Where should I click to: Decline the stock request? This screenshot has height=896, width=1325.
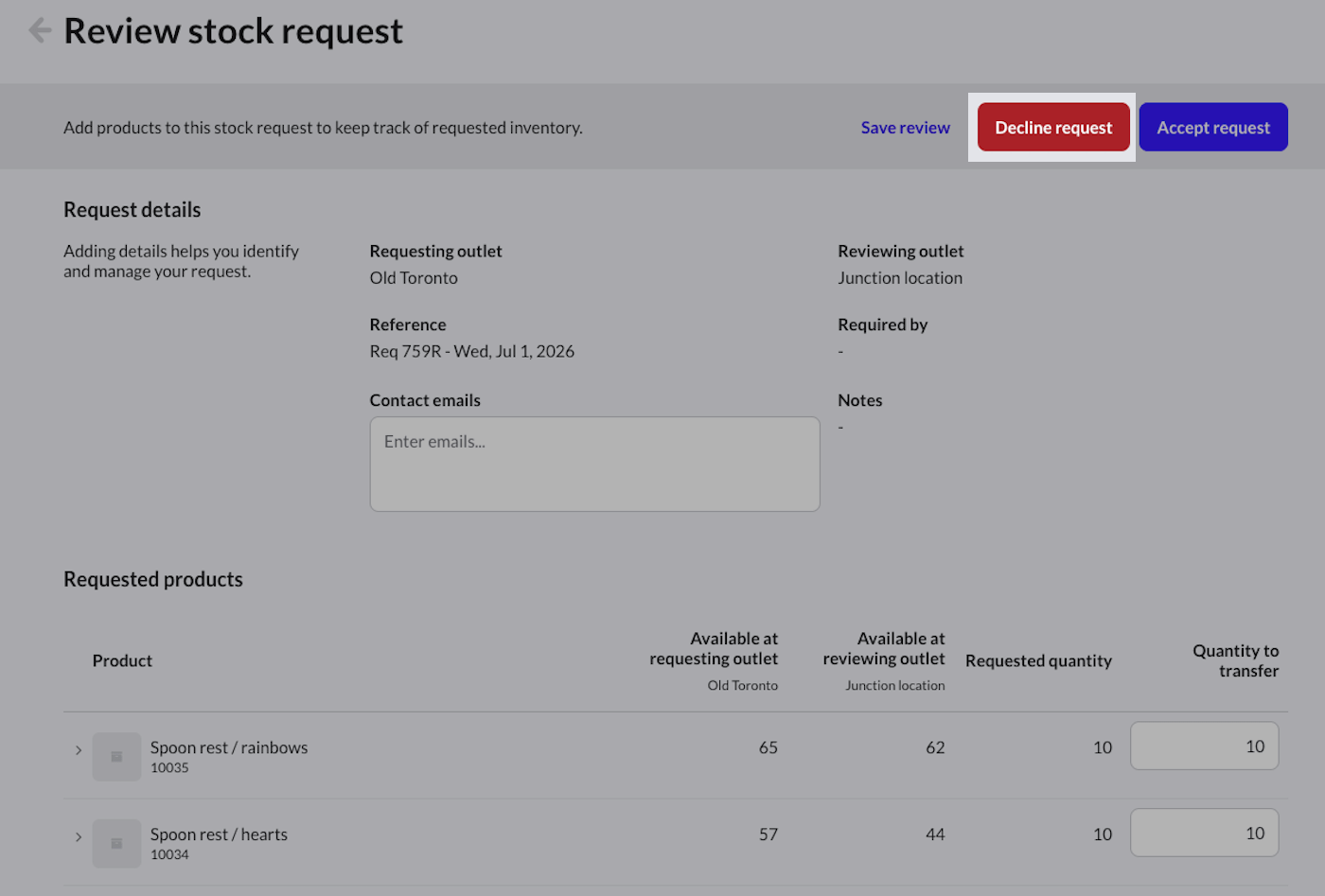(x=1053, y=127)
